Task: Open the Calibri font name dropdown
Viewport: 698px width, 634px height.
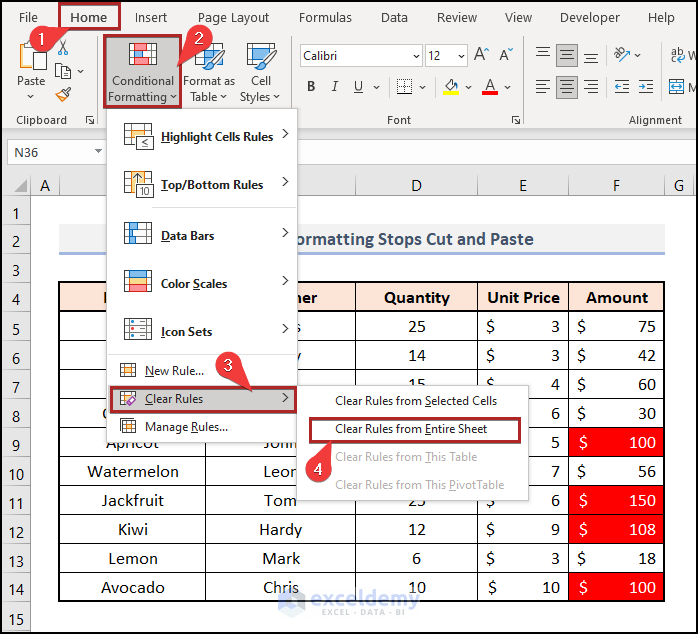Action: coord(416,56)
